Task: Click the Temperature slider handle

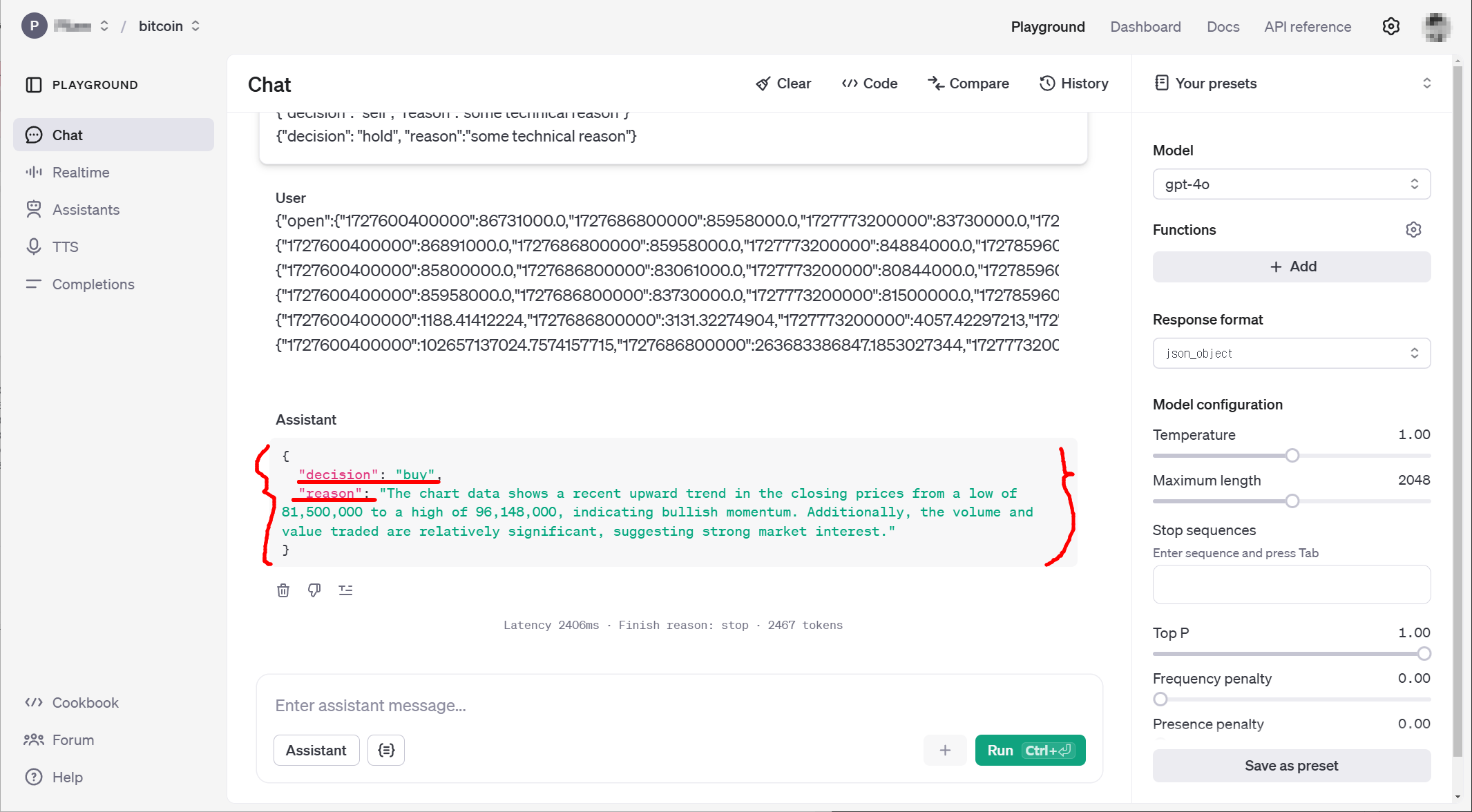Action: pyautogui.click(x=1292, y=456)
